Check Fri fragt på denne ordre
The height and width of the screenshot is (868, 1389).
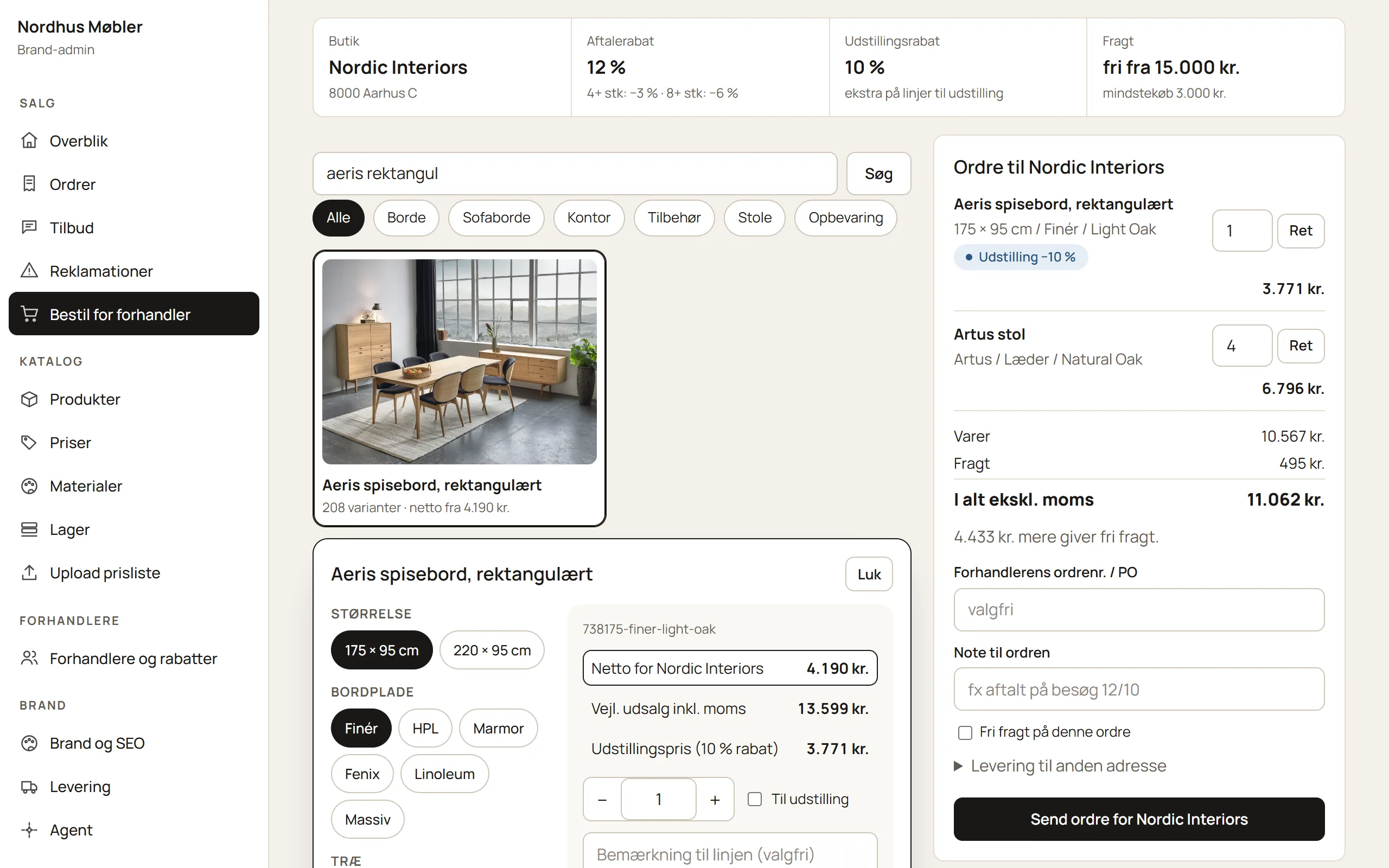(x=965, y=732)
